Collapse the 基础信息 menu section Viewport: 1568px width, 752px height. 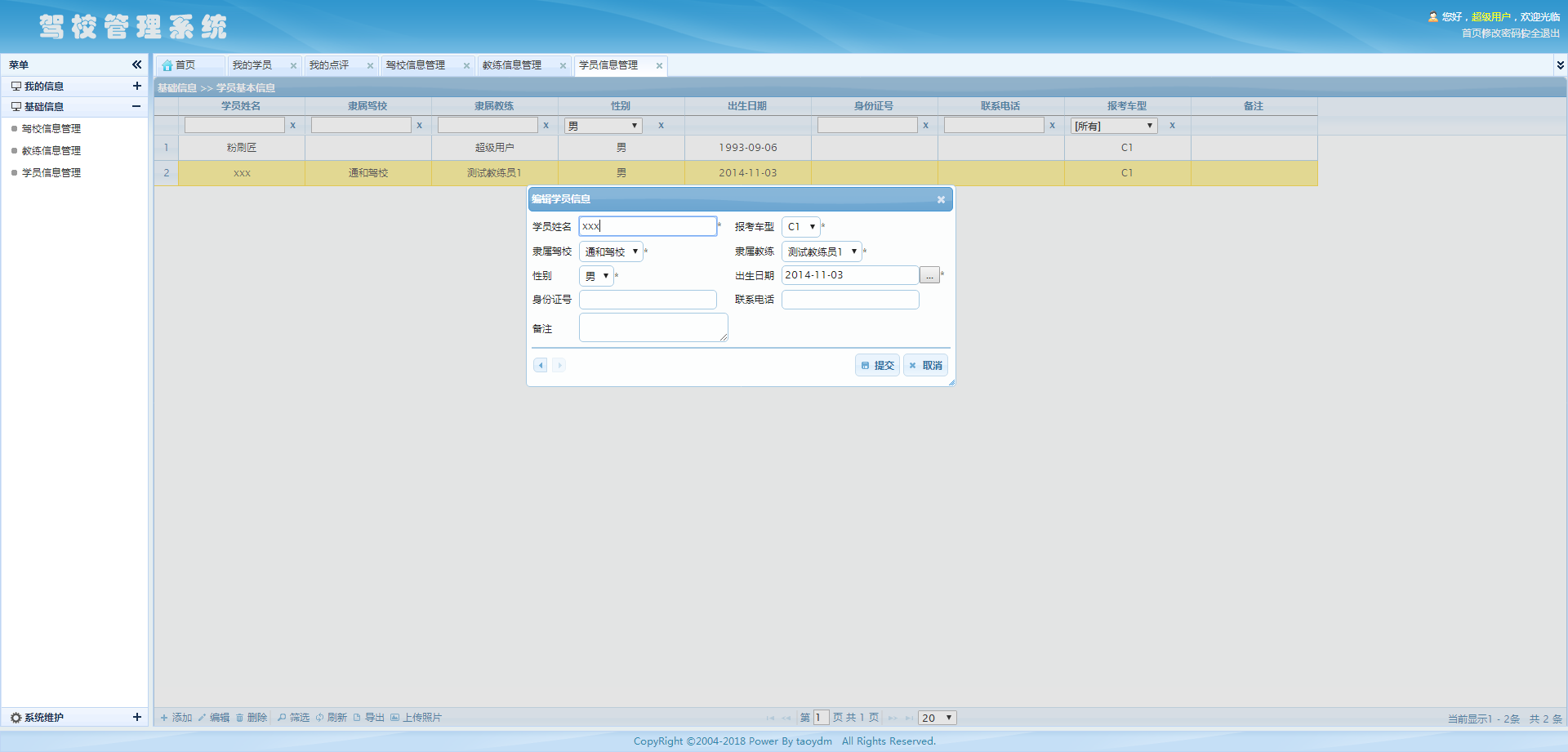click(136, 106)
